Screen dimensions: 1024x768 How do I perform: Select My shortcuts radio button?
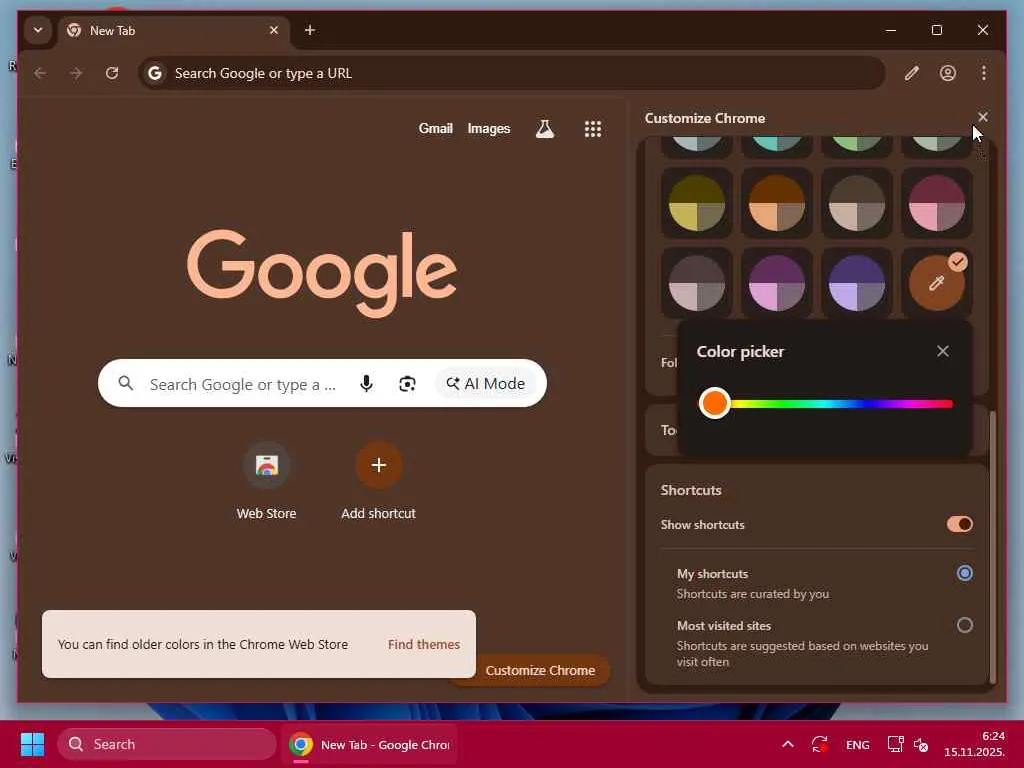(965, 573)
